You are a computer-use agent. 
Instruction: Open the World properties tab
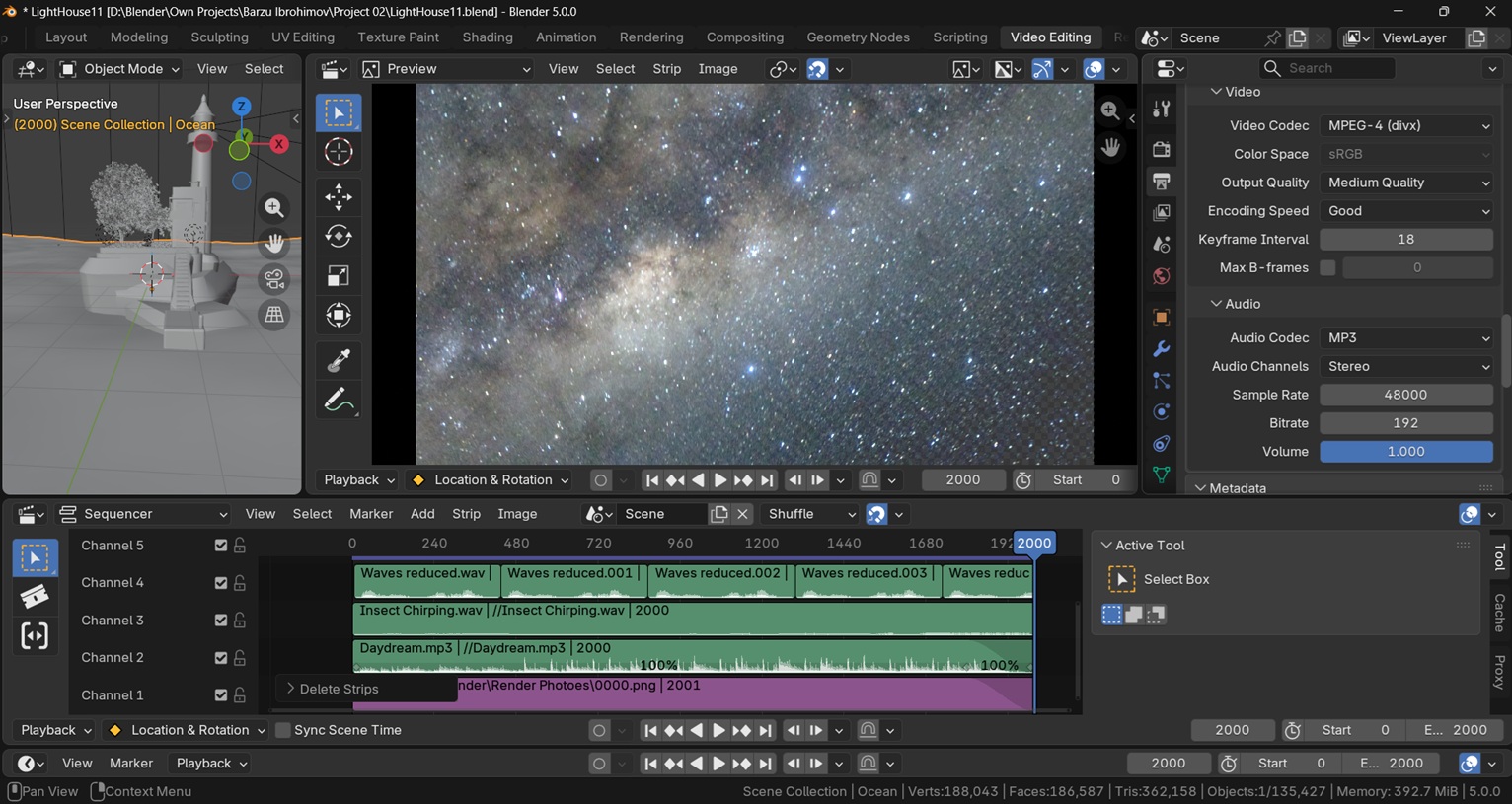pyautogui.click(x=1162, y=276)
